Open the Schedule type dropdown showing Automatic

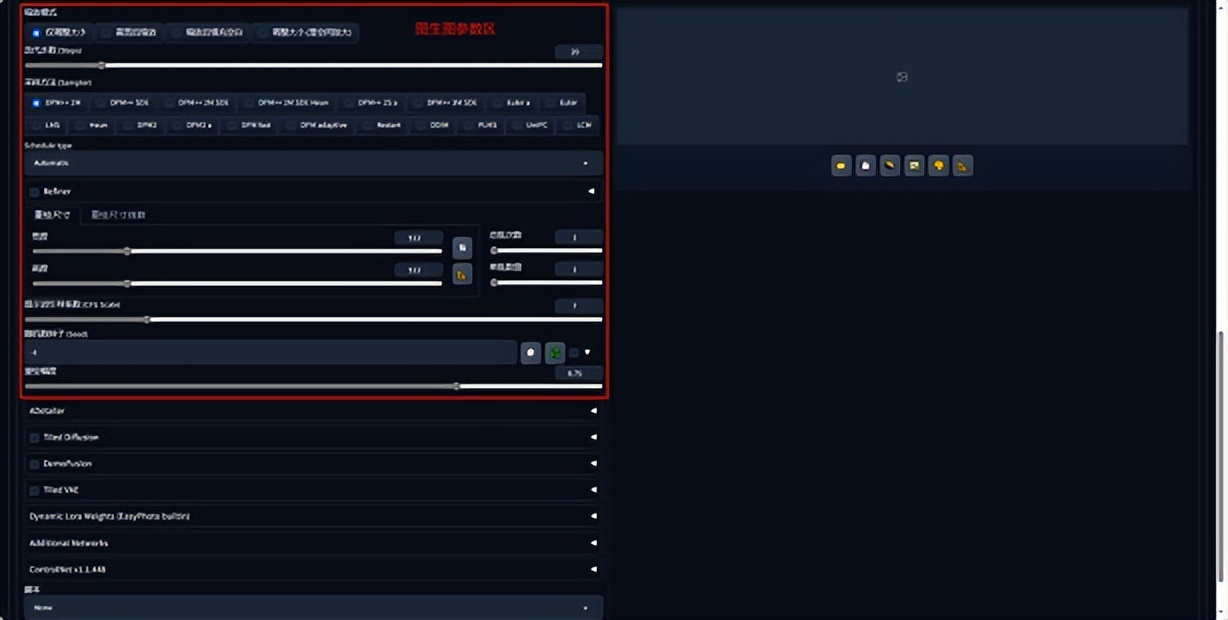pos(313,162)
